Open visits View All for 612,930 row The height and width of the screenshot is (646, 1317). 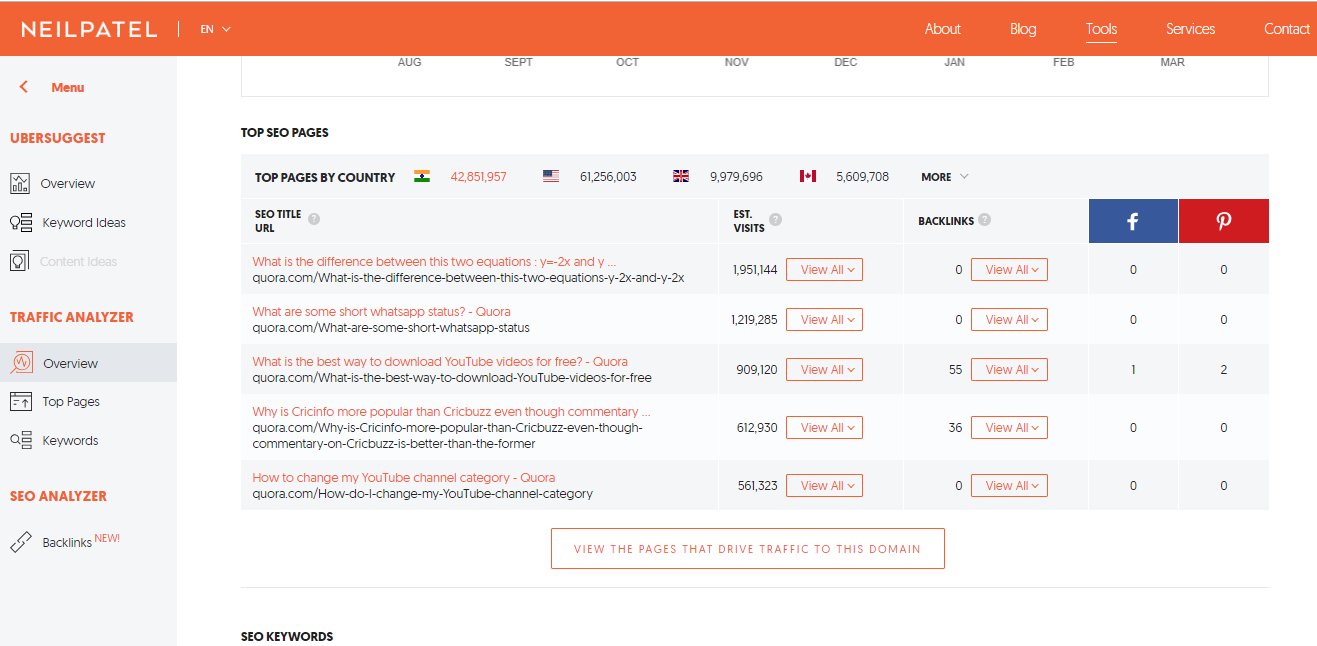(x=824, y=428)
